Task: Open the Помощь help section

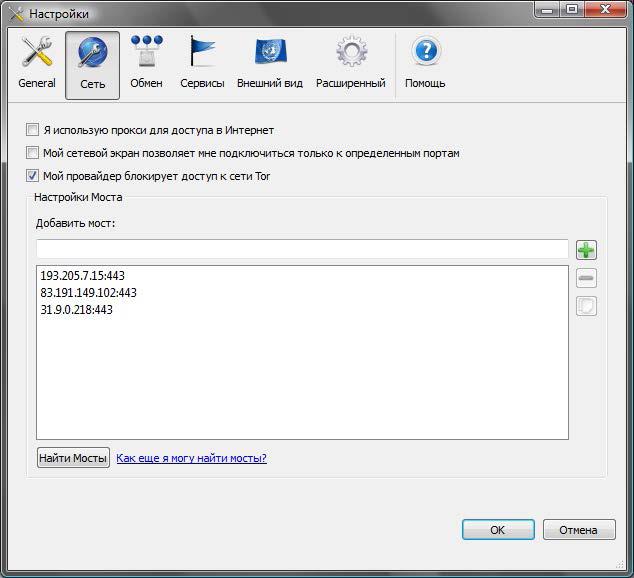Action: pos(425,64)
